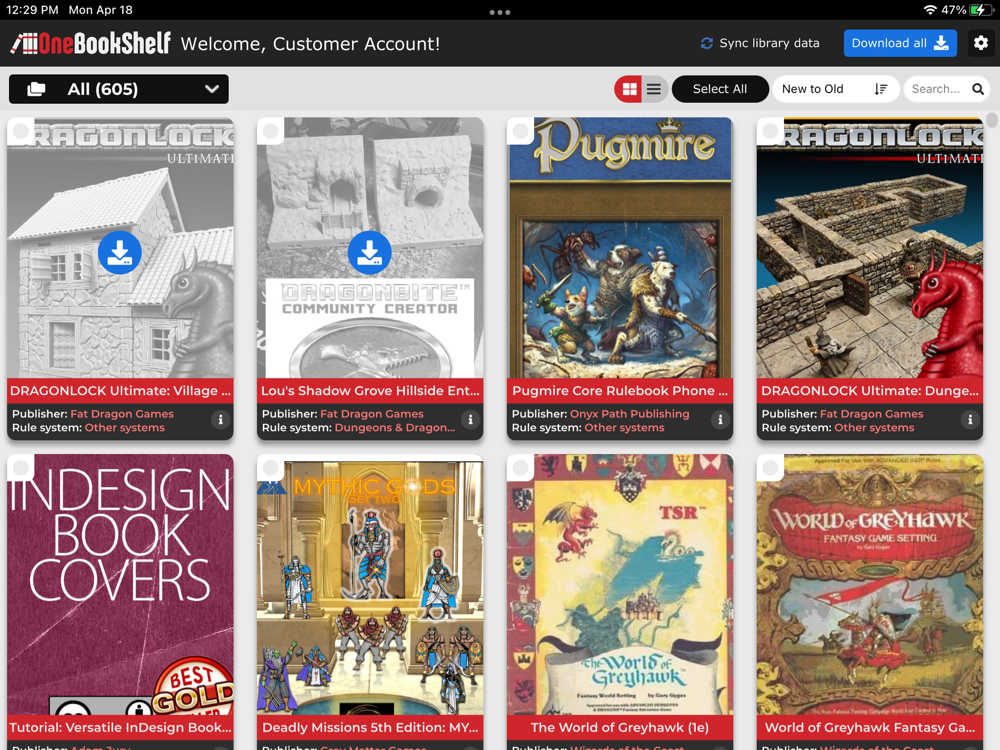This screenshot has width=1000, height=750.
Task: Open The World of Greyhawk TSR cover
Action: pyautogui.click(x=620, y=584)
